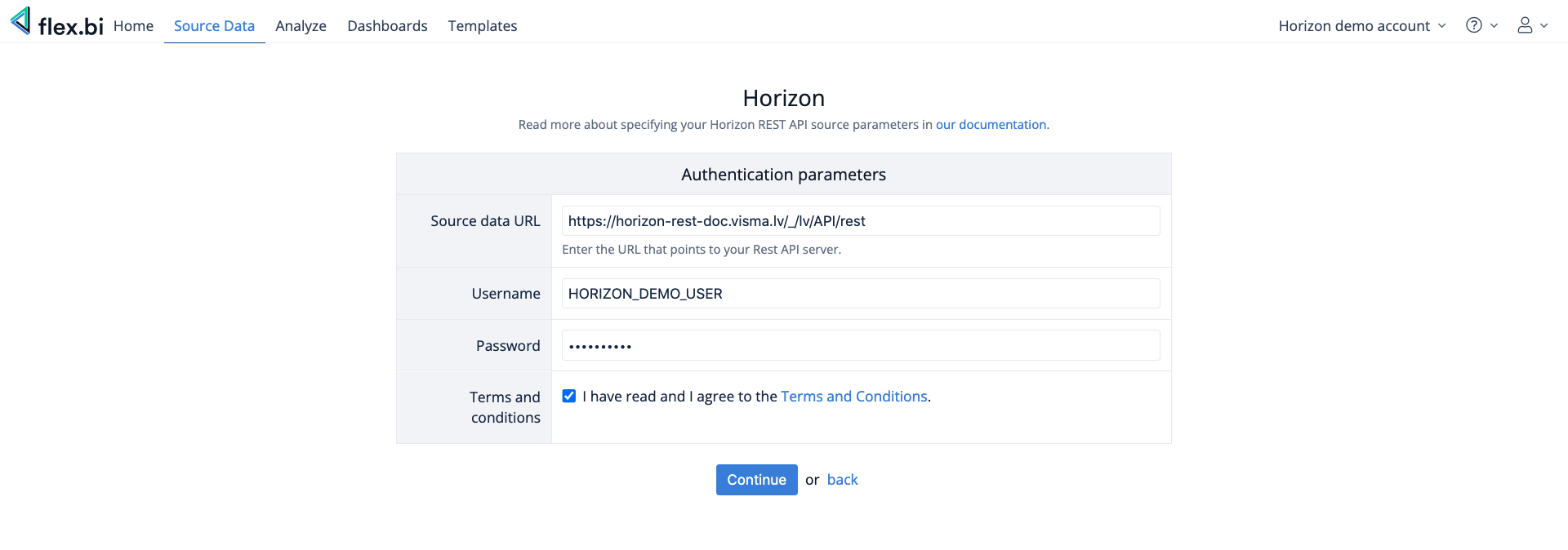This screenshot has height=550, width=1568.
Task: Click the back link
Action: coord(842,480)
